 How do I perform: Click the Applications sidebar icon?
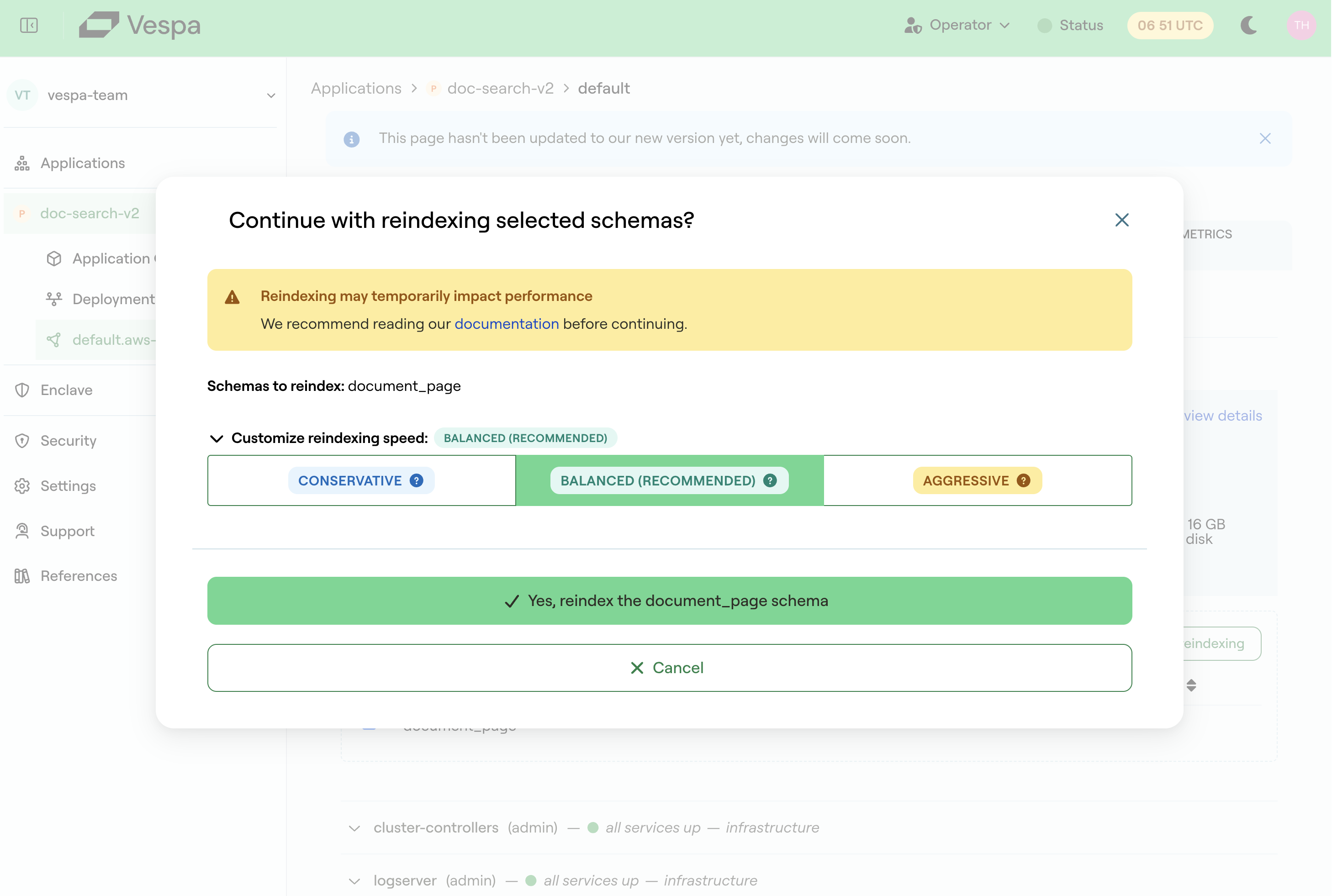[x=22, y=163]
